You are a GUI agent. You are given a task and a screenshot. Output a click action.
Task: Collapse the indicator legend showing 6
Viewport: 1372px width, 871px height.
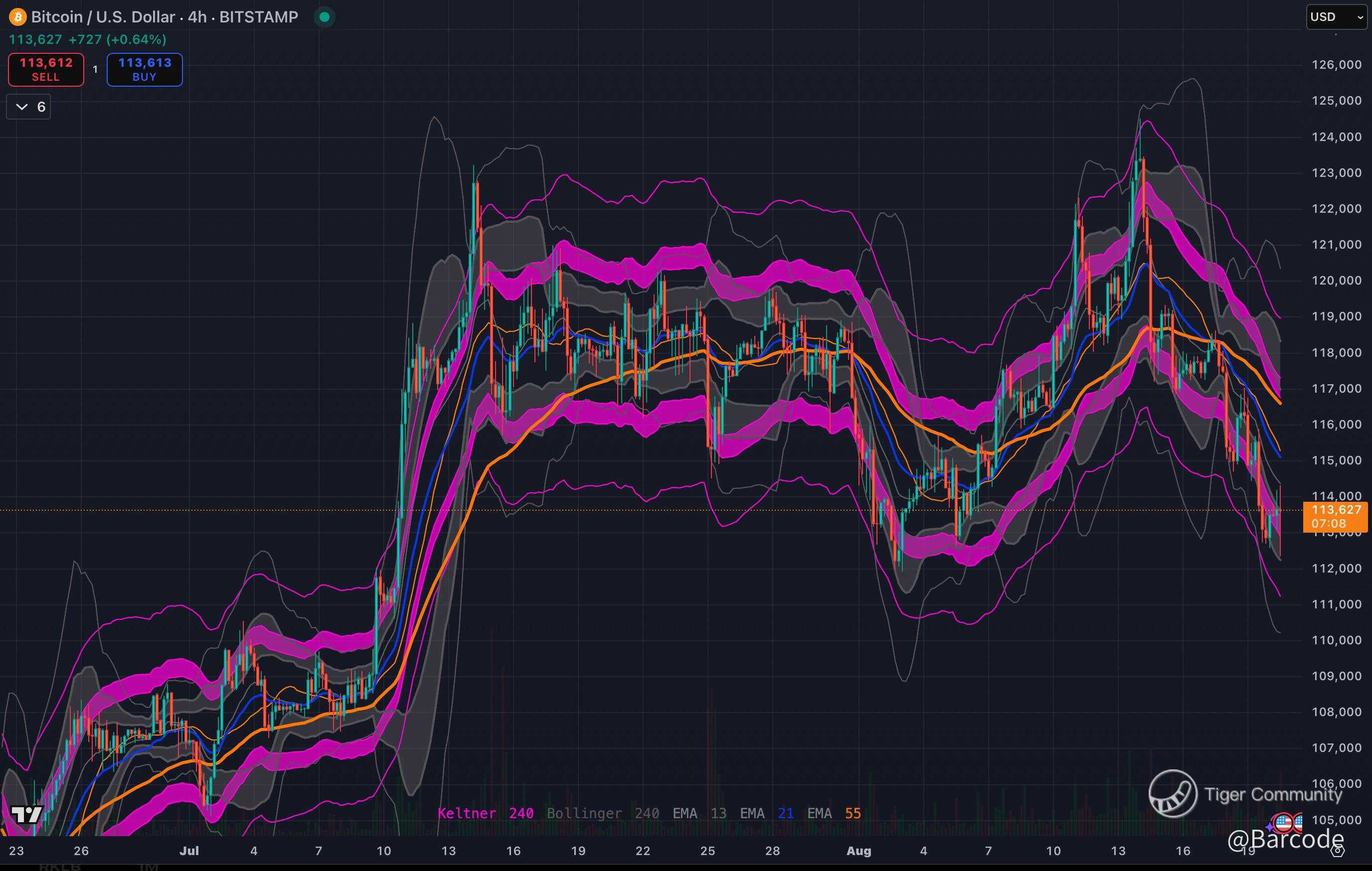click(x=28, y=107)
